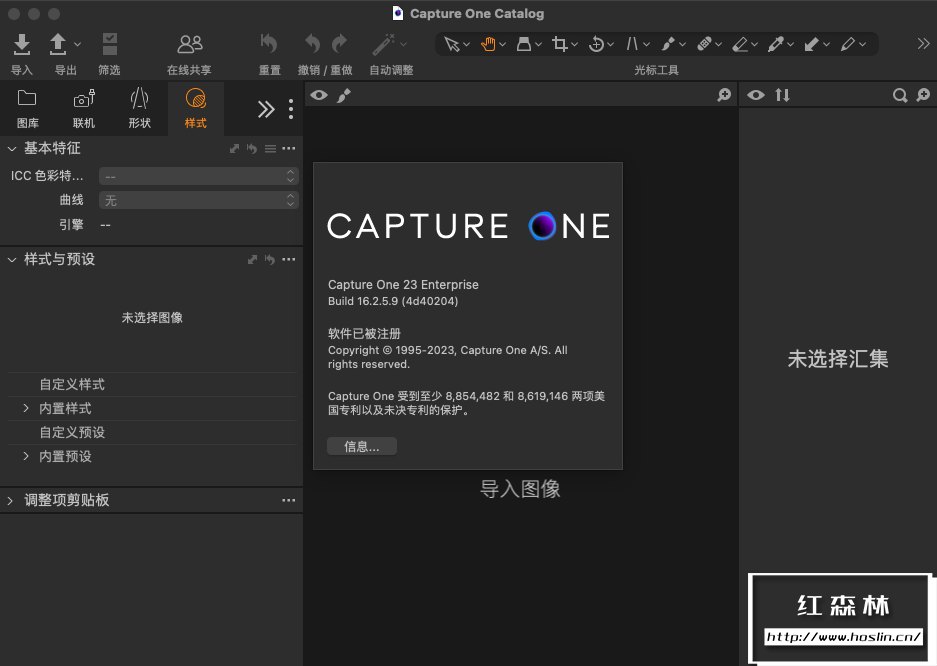Click the Import (导入) toolbar icon
The height and width of the screenshot is (666, 937).
pos(22,45)
